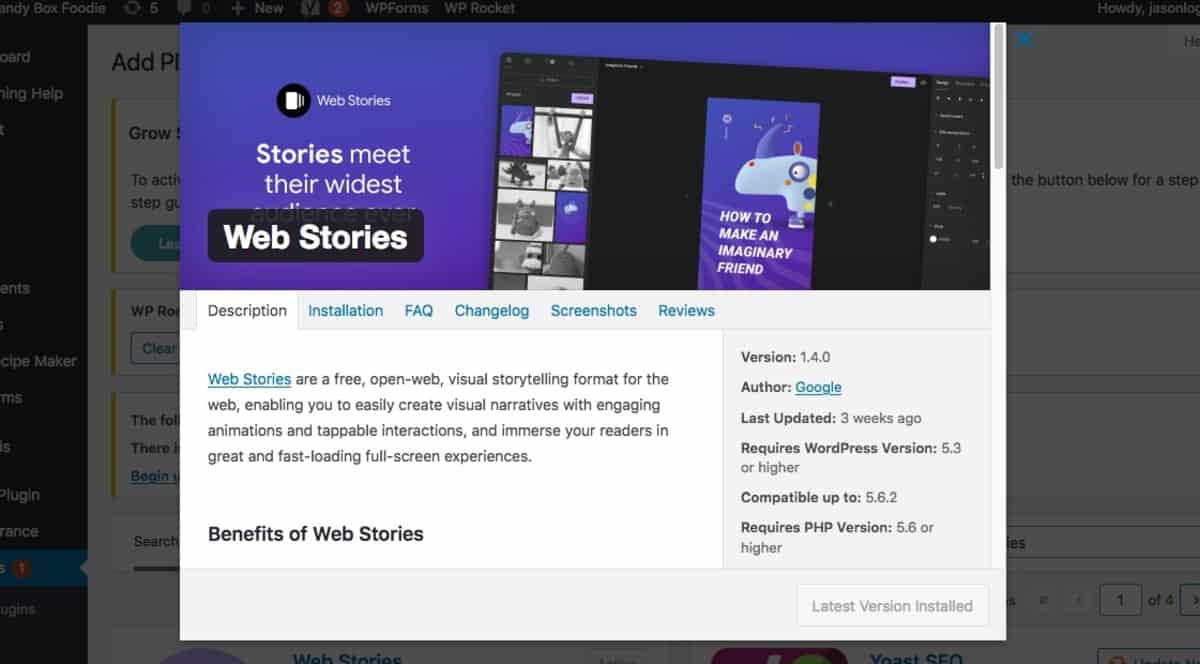Click the Web Stories logo in banner
The image size is (1200, 664).
333,100
